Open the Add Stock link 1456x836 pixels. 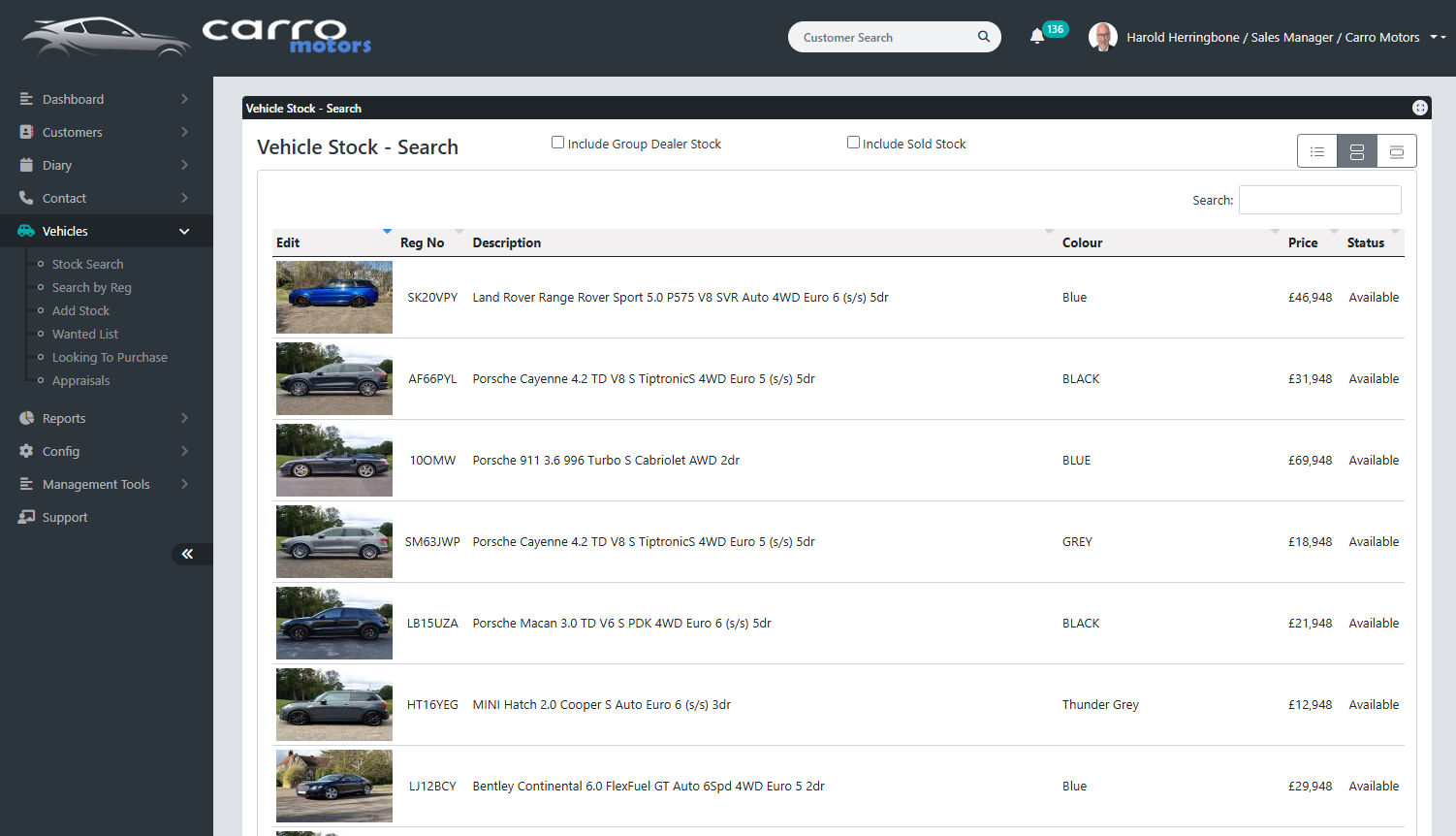pos(80,310)
